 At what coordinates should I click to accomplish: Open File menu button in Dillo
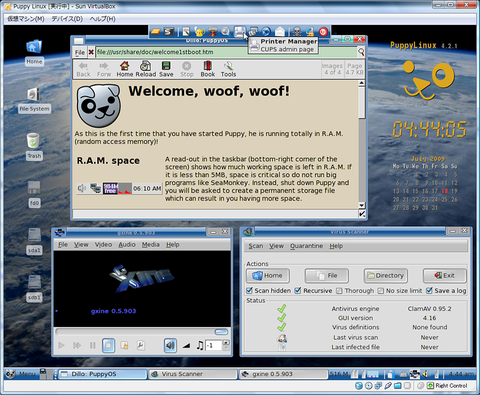tap(80, 52)
